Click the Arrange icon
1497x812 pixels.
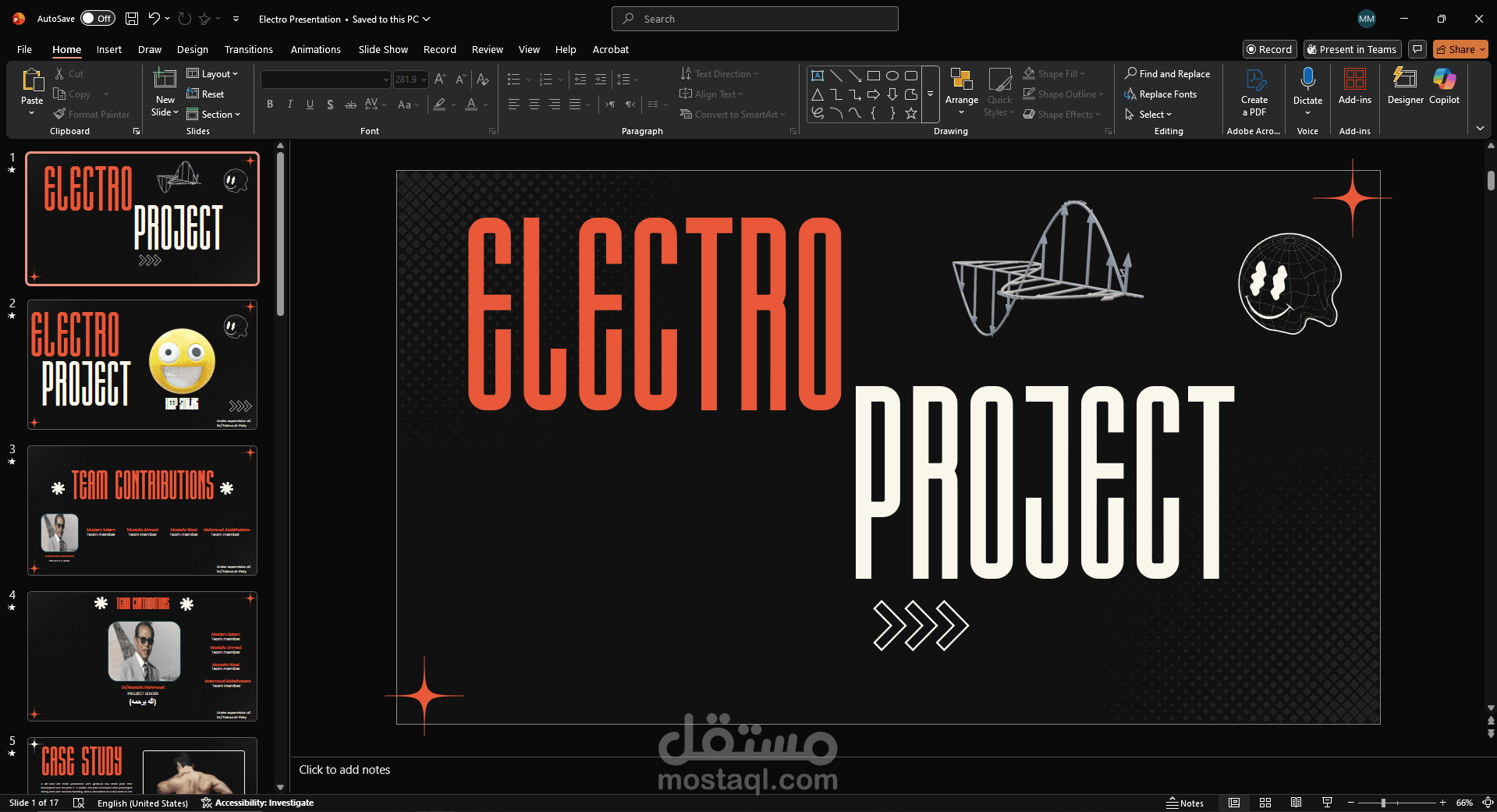(x=961, y=80)
